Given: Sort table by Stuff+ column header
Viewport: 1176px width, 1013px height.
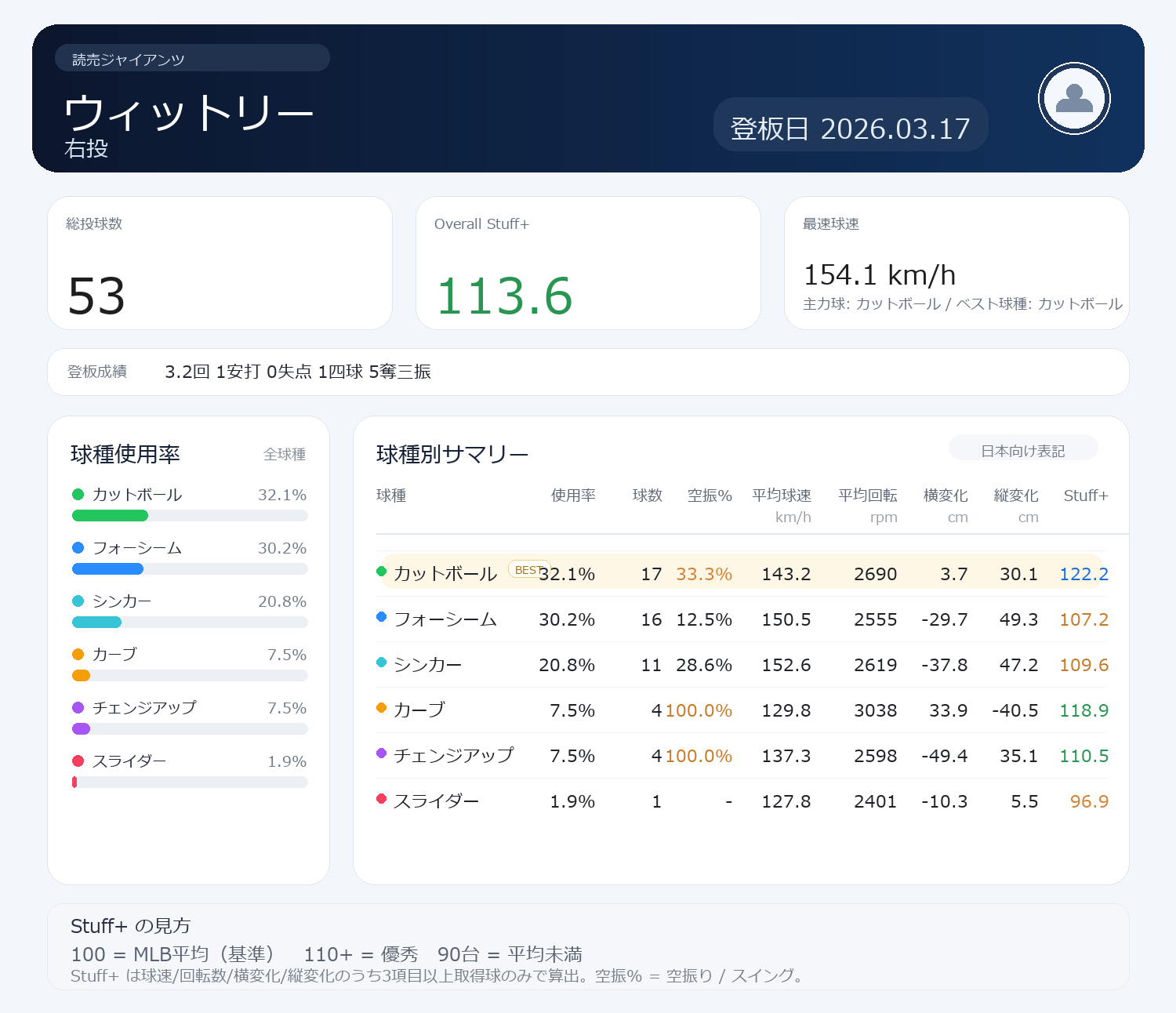Looking at the screenshot, I should coord(1085,496).
